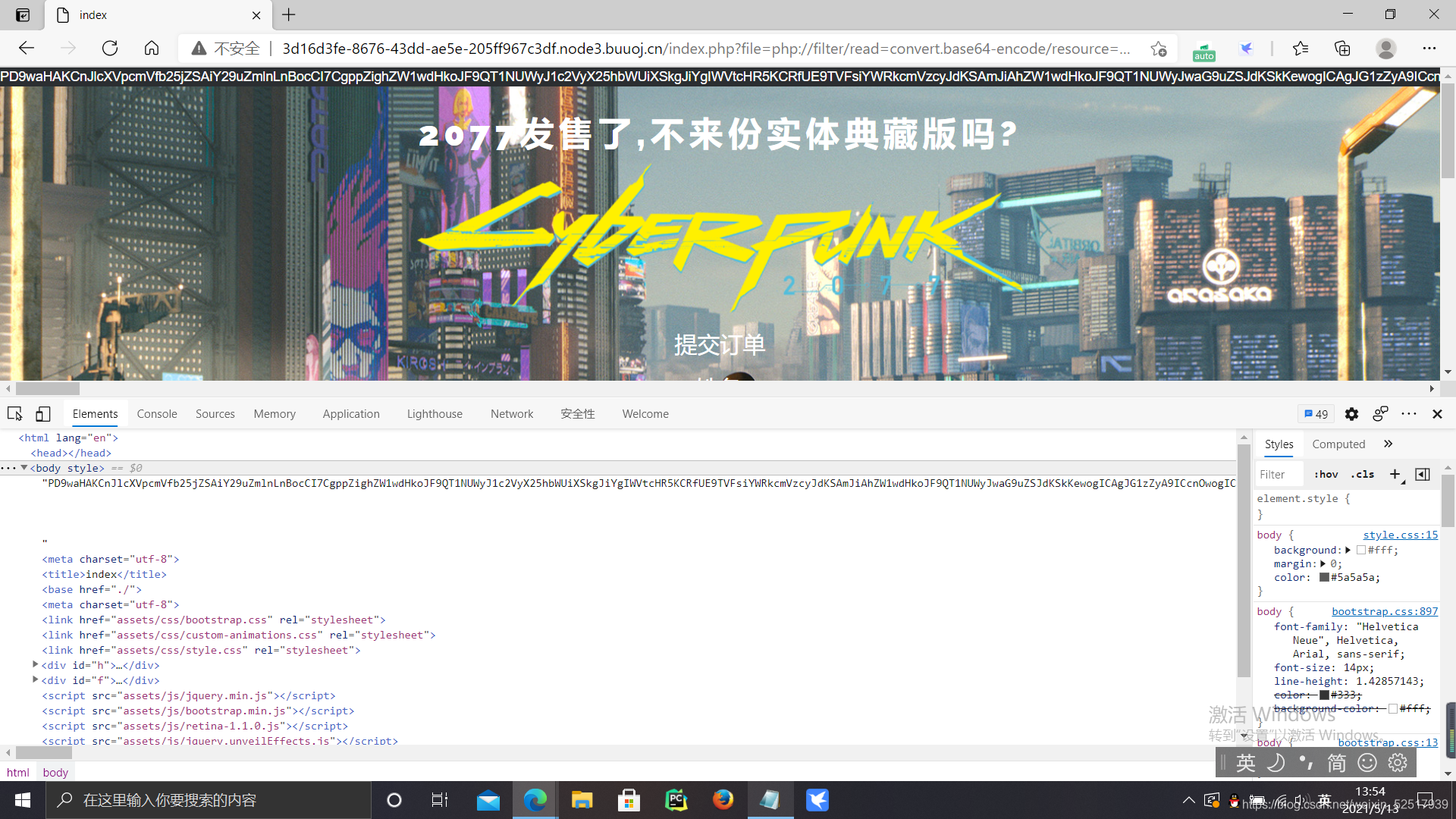Toggle the visibility of div id=h element
The image size is (1456, 819).
[x=36, y=665]
